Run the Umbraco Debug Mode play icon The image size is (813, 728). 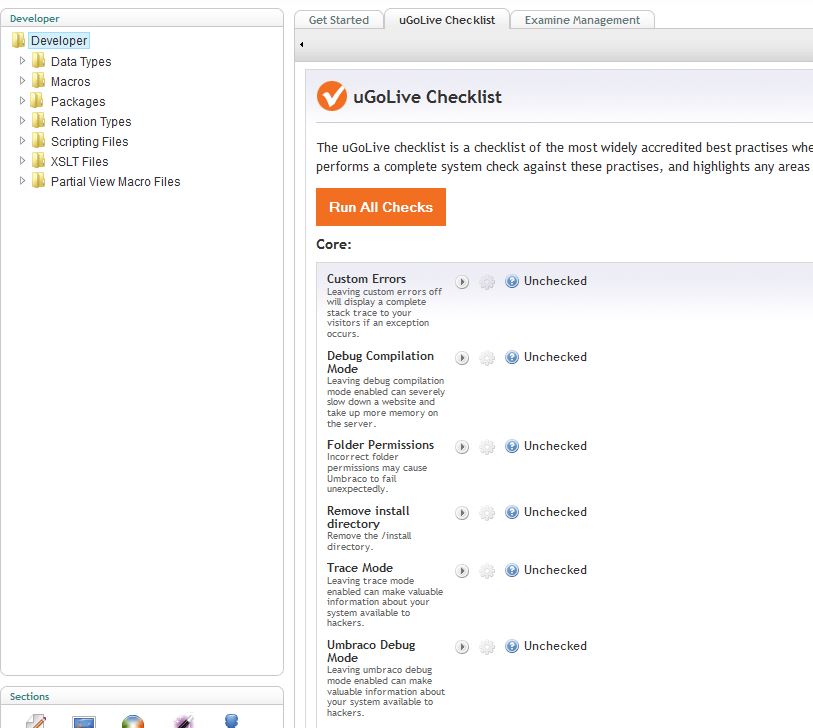pos(462,647)
